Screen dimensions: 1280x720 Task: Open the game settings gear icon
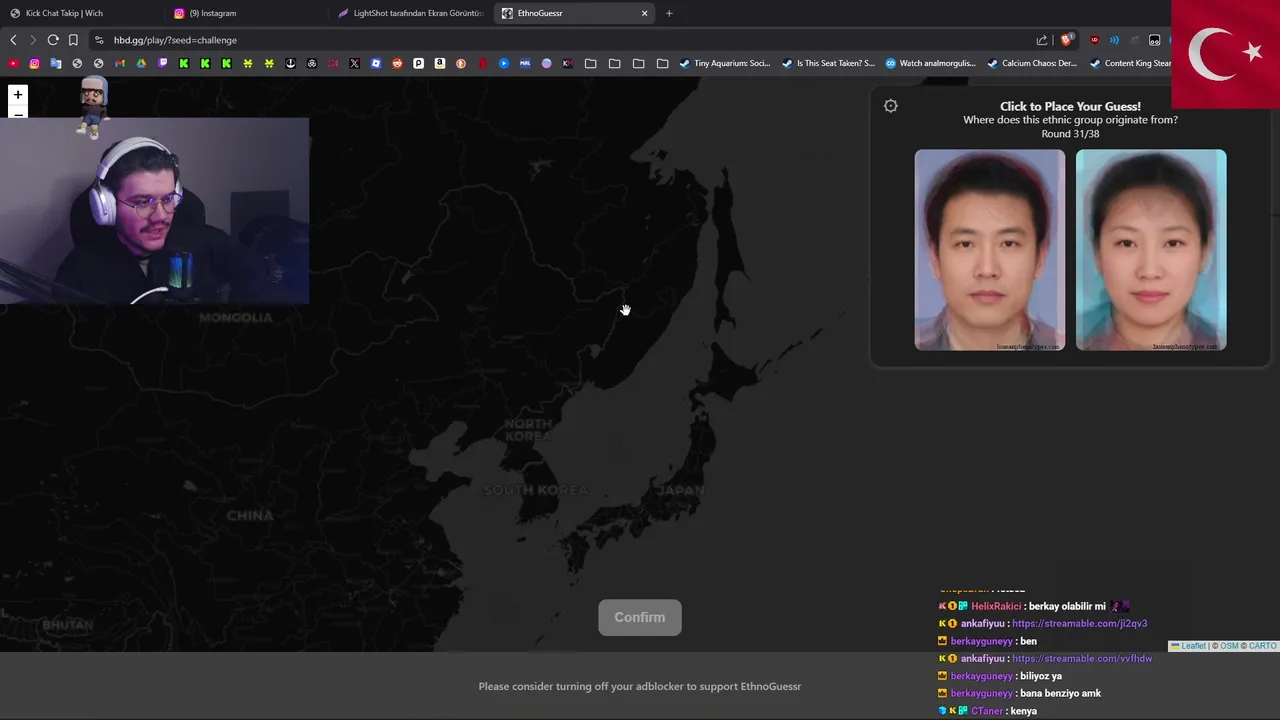(891, 106)
